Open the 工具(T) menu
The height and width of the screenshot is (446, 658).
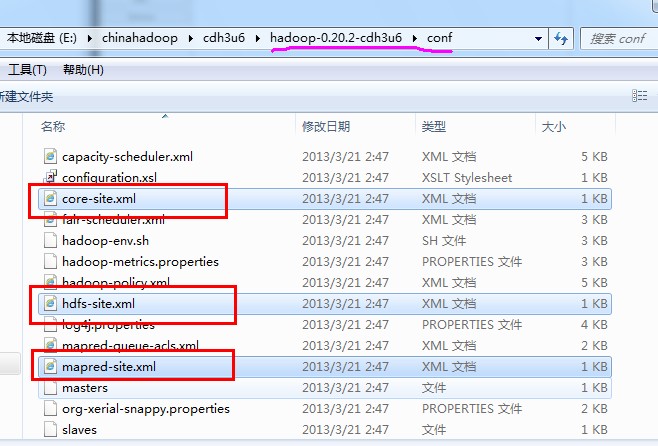coord(27,70)
